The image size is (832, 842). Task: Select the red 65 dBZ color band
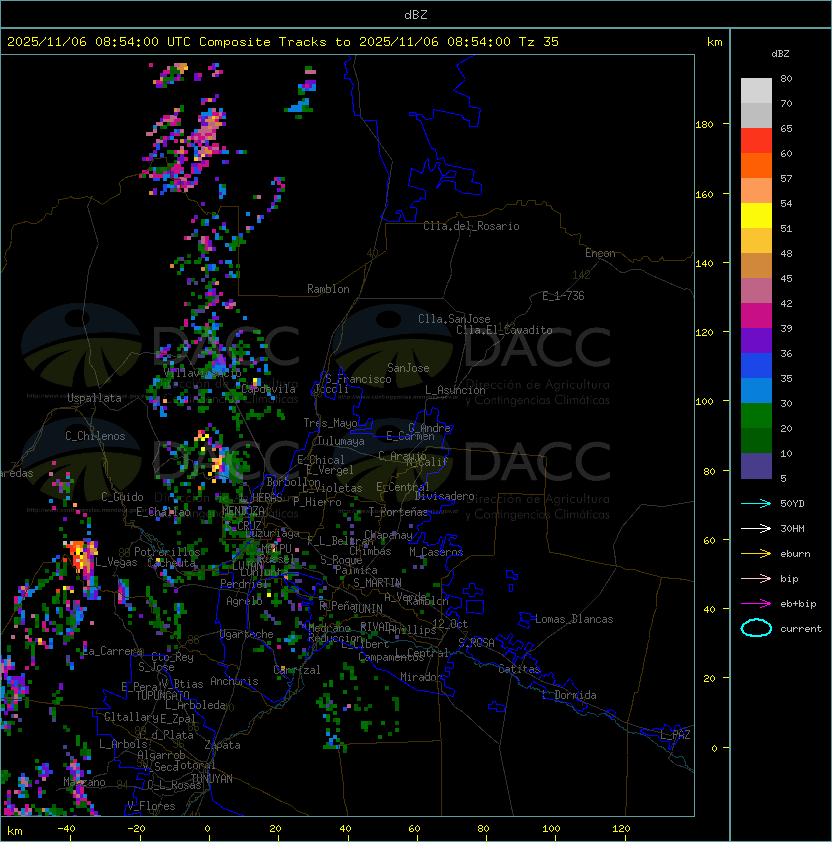(x=756, y=140)
